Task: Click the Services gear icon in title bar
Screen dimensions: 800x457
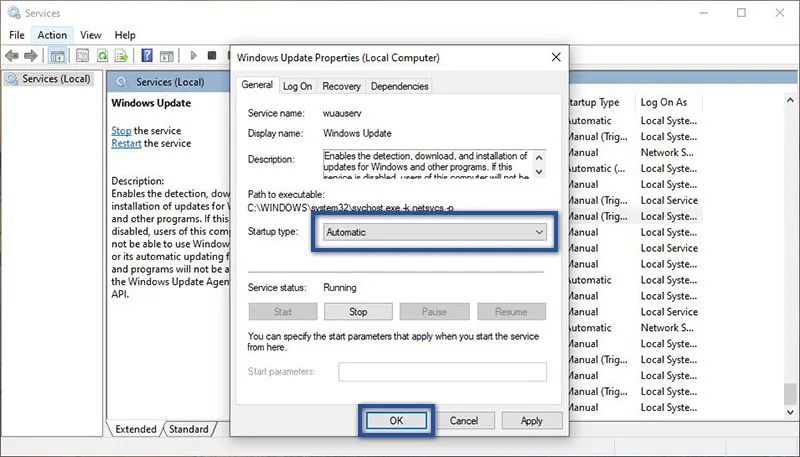Action: 14,13
